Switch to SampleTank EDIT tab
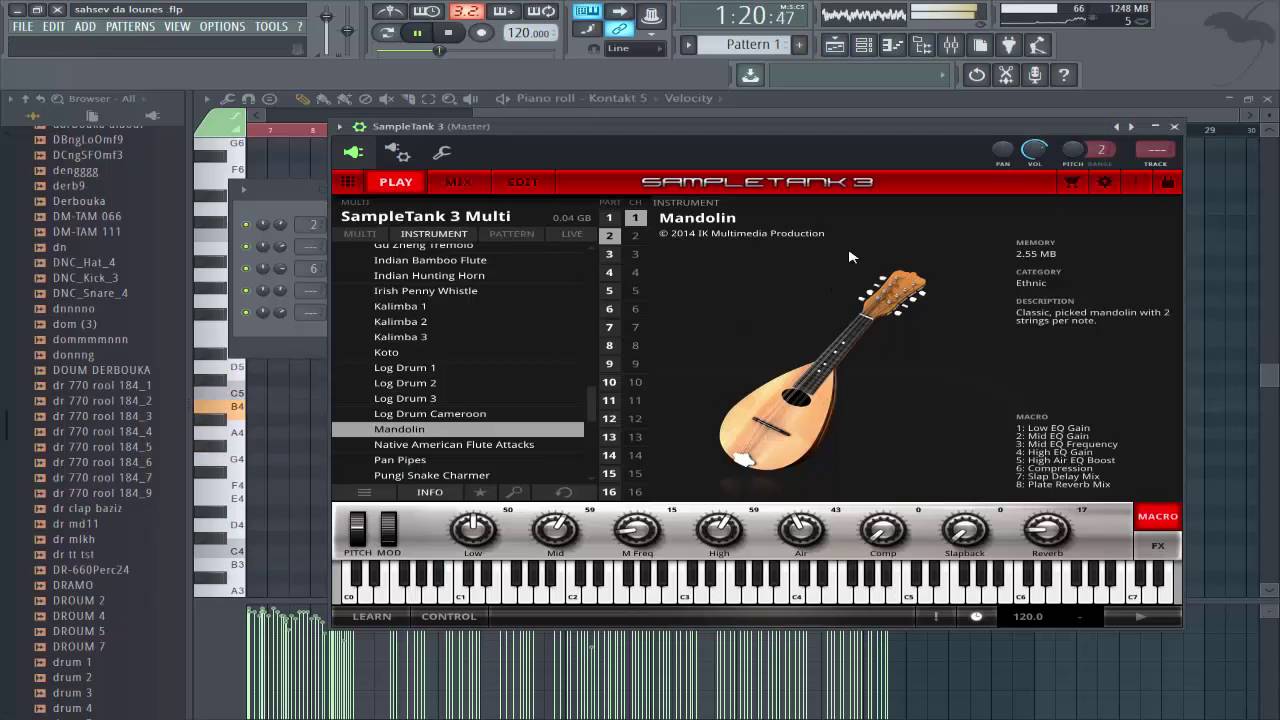 point(522,182)
